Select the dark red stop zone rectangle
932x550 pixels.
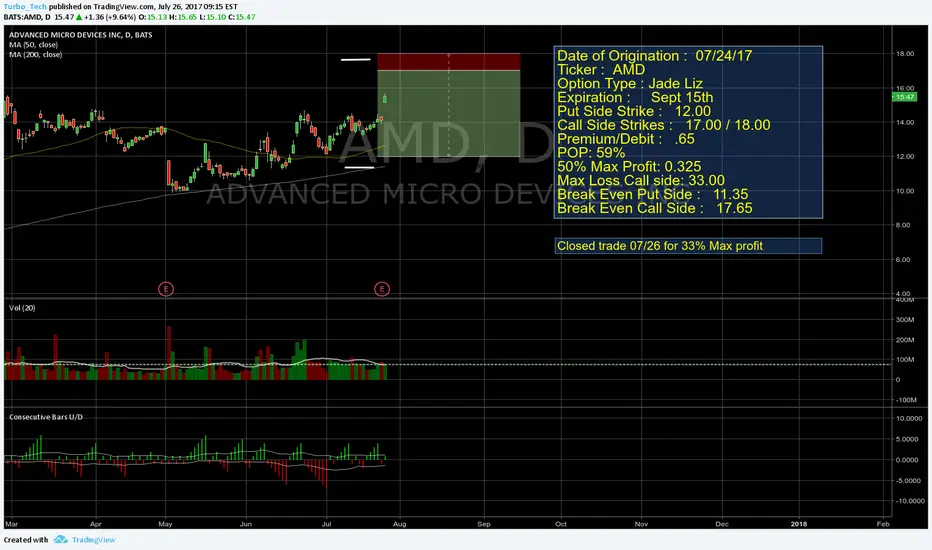coord(449,62)
